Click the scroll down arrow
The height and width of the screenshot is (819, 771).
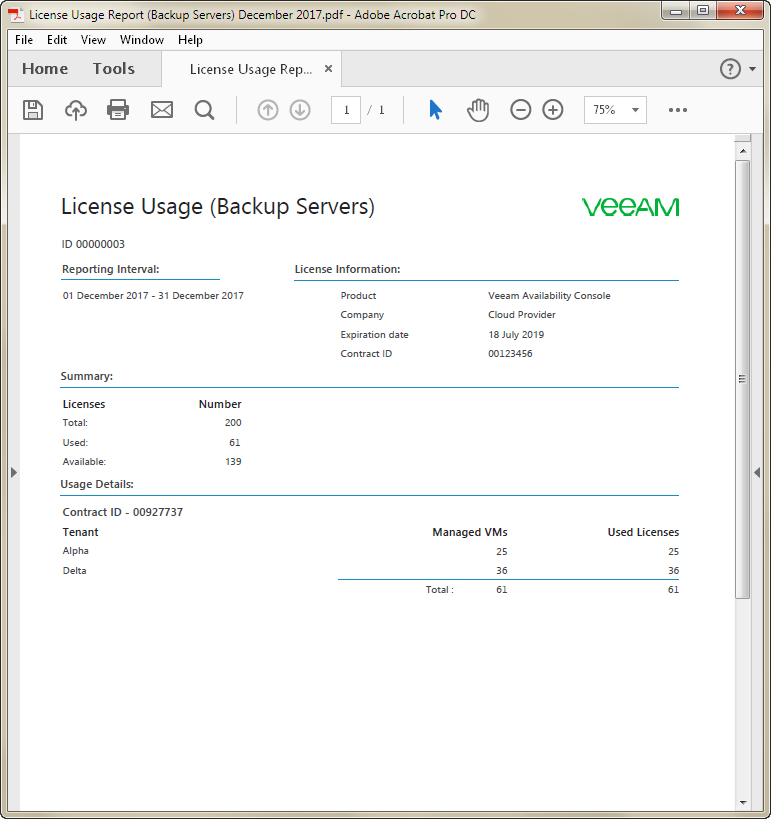click(x=742, y=803)
